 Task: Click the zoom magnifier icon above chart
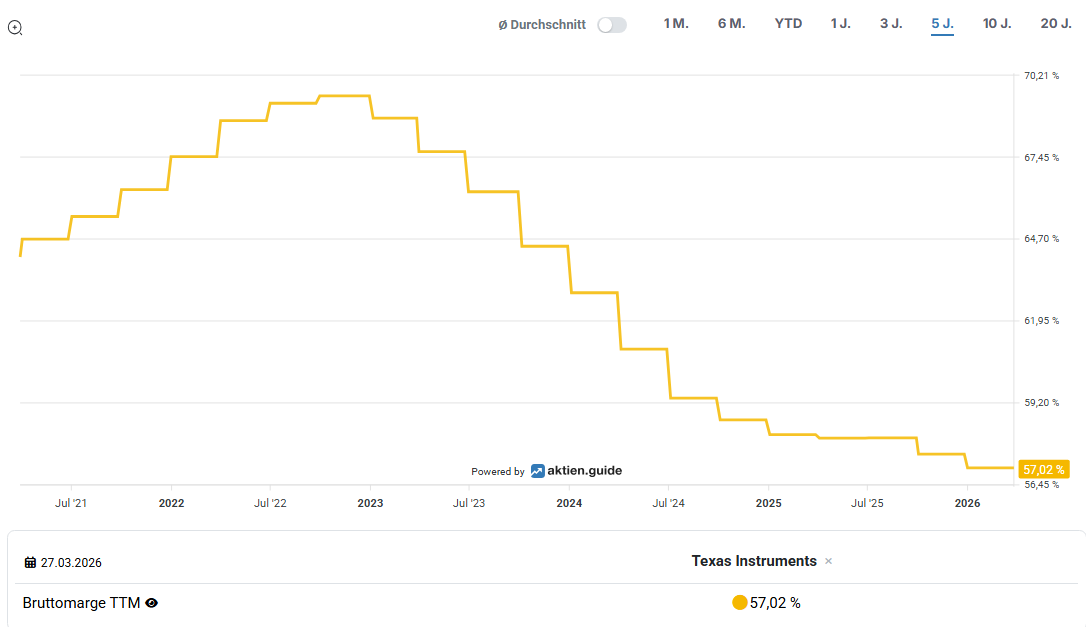15,28
